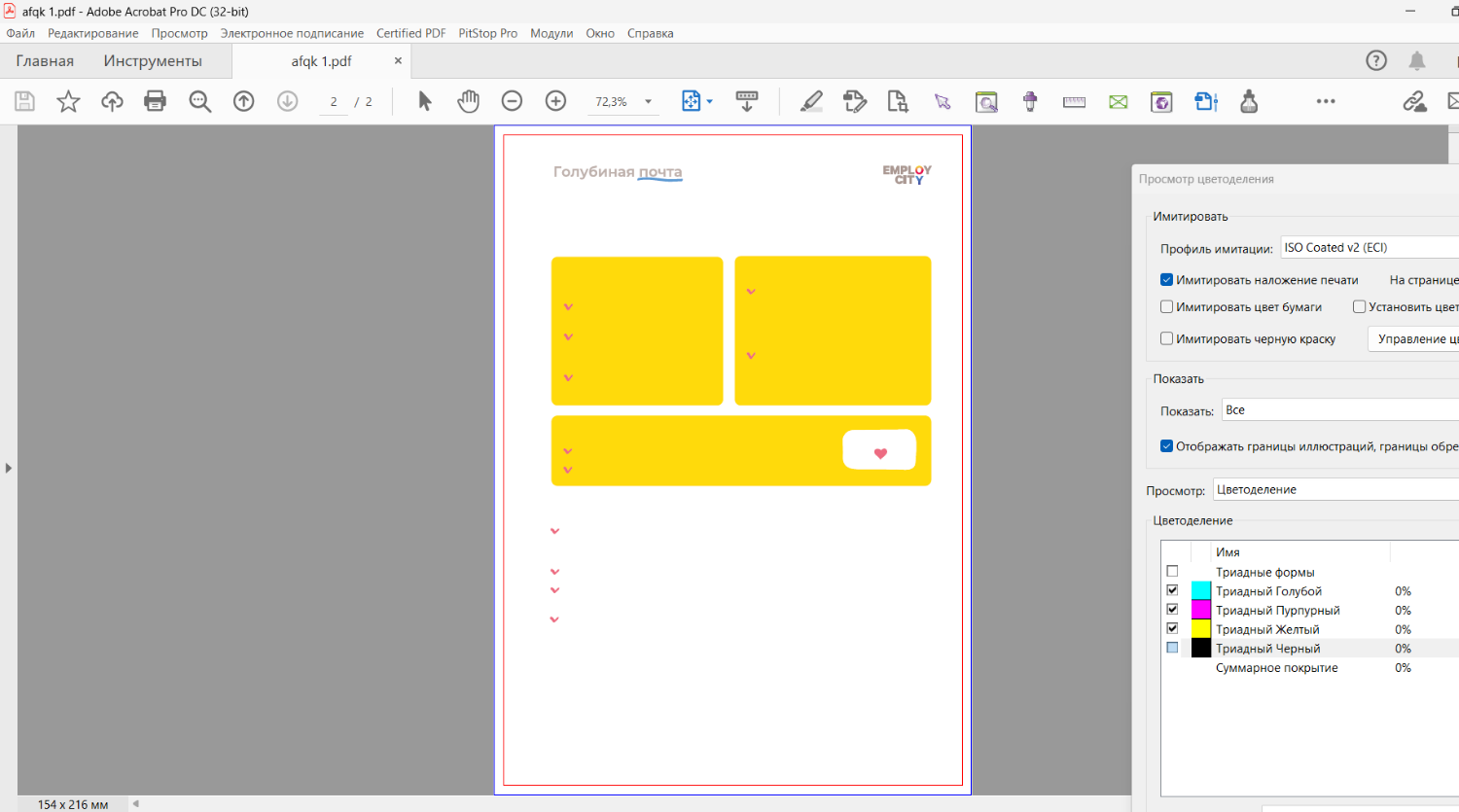Uncheck Триадный Пурпурный separation
This screenshot has width=1459, height=812.
[1172, 610]
